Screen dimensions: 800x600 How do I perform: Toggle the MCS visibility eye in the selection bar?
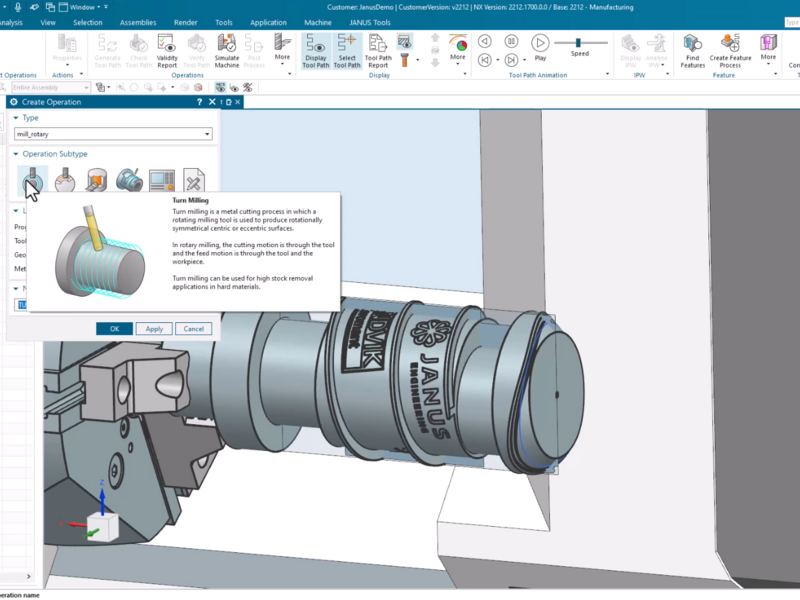click(220, 87)
